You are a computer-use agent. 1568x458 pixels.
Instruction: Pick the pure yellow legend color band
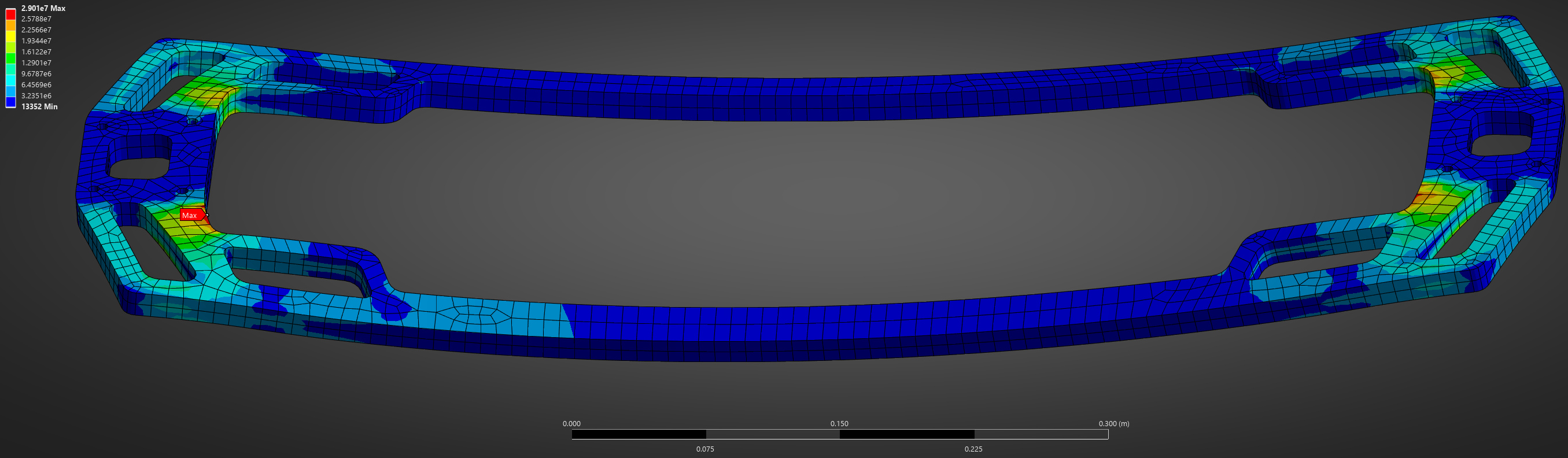click(11, 36)
